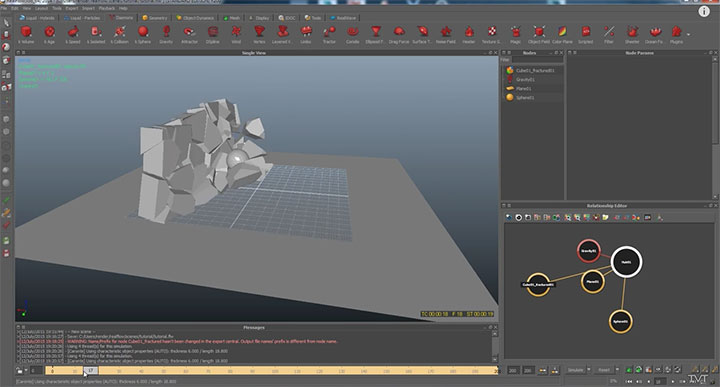Add a Coriolis daemon

pyautogui.click(x=353, y=34)
